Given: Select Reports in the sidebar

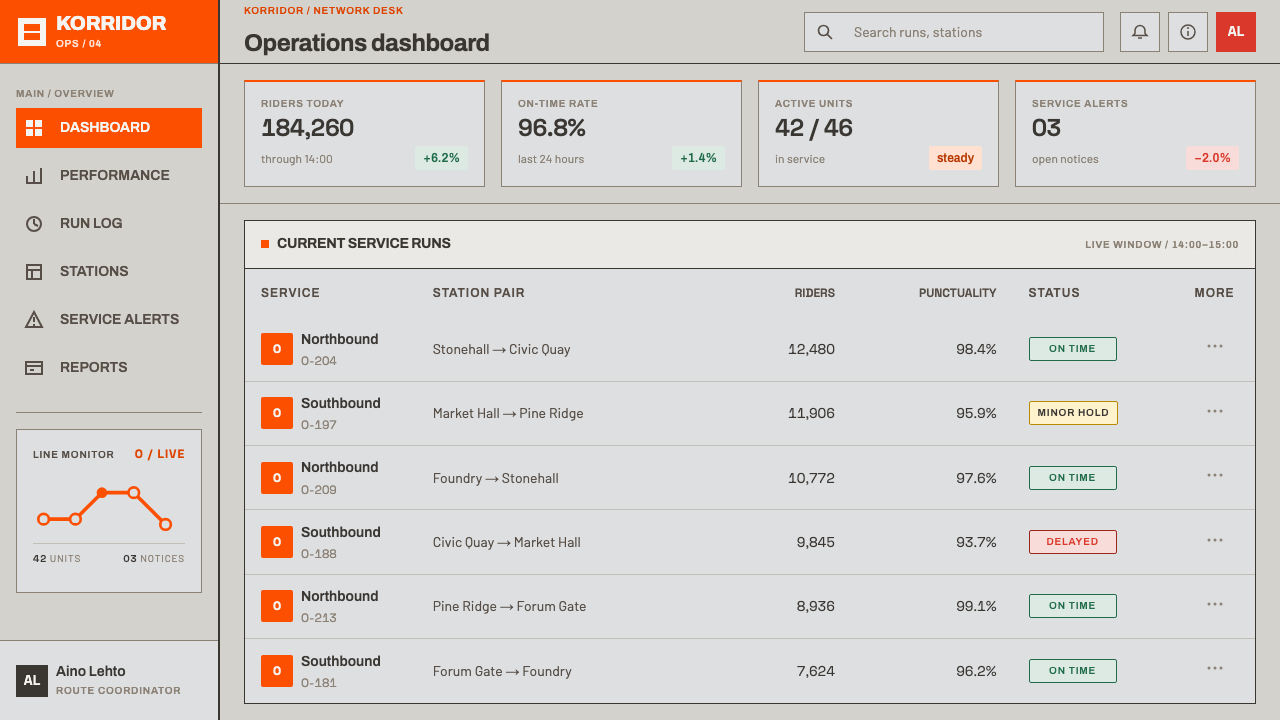Looking at the screenshot, I should 109,368.
